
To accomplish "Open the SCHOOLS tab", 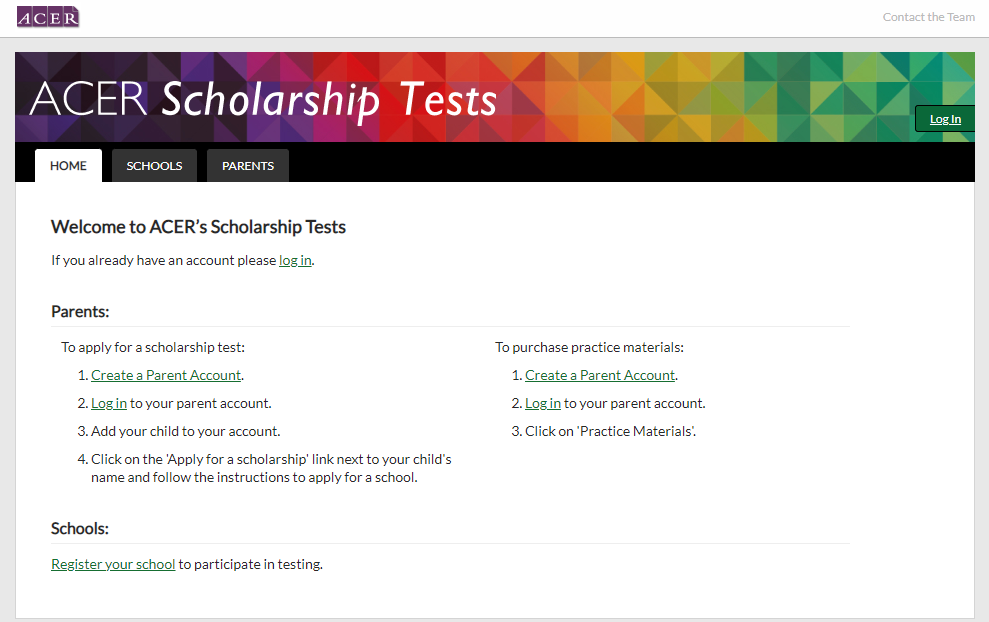I will click(155, 166).
